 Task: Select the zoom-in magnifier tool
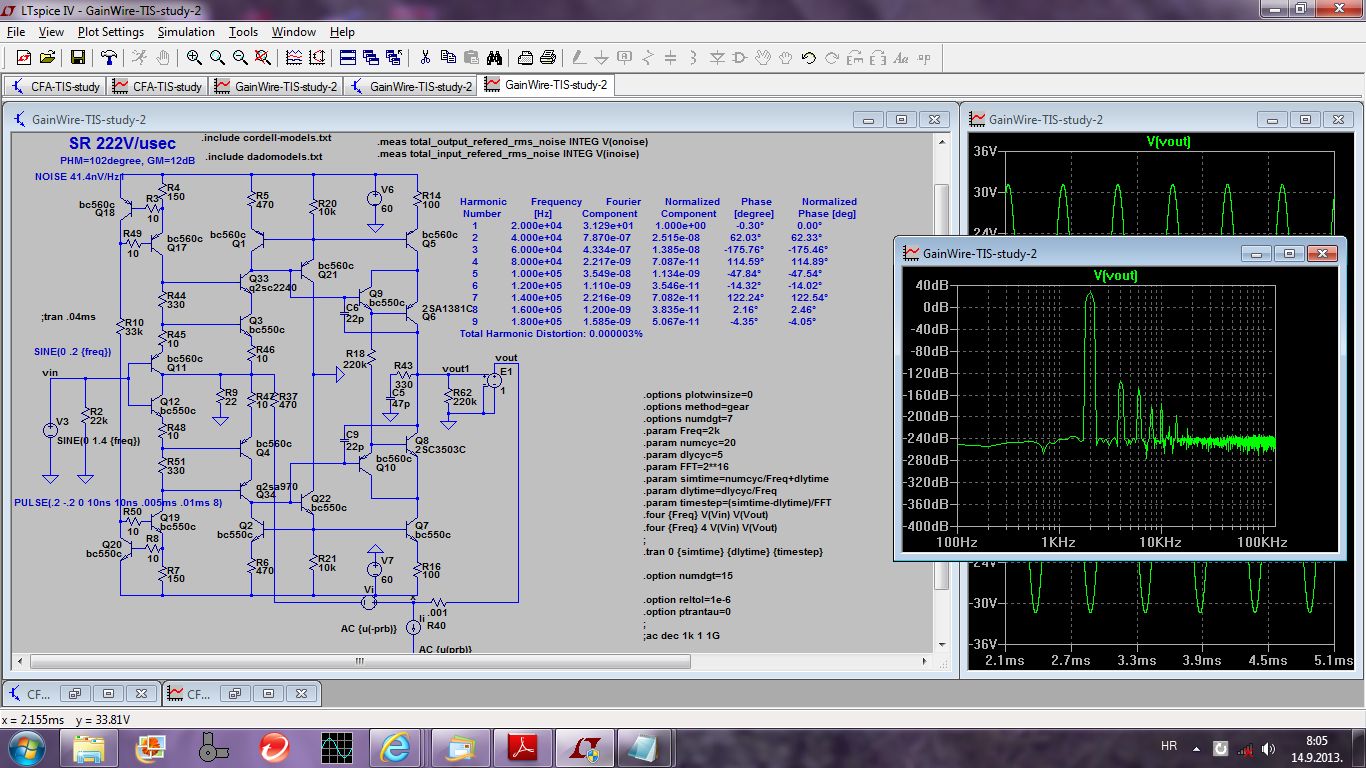click(194, 58)
